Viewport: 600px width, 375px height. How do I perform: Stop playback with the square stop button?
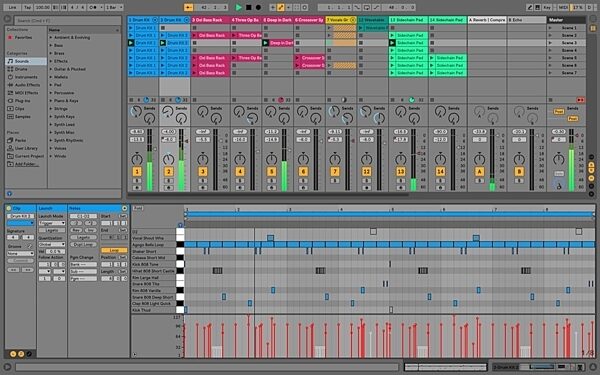coord(249,7)
